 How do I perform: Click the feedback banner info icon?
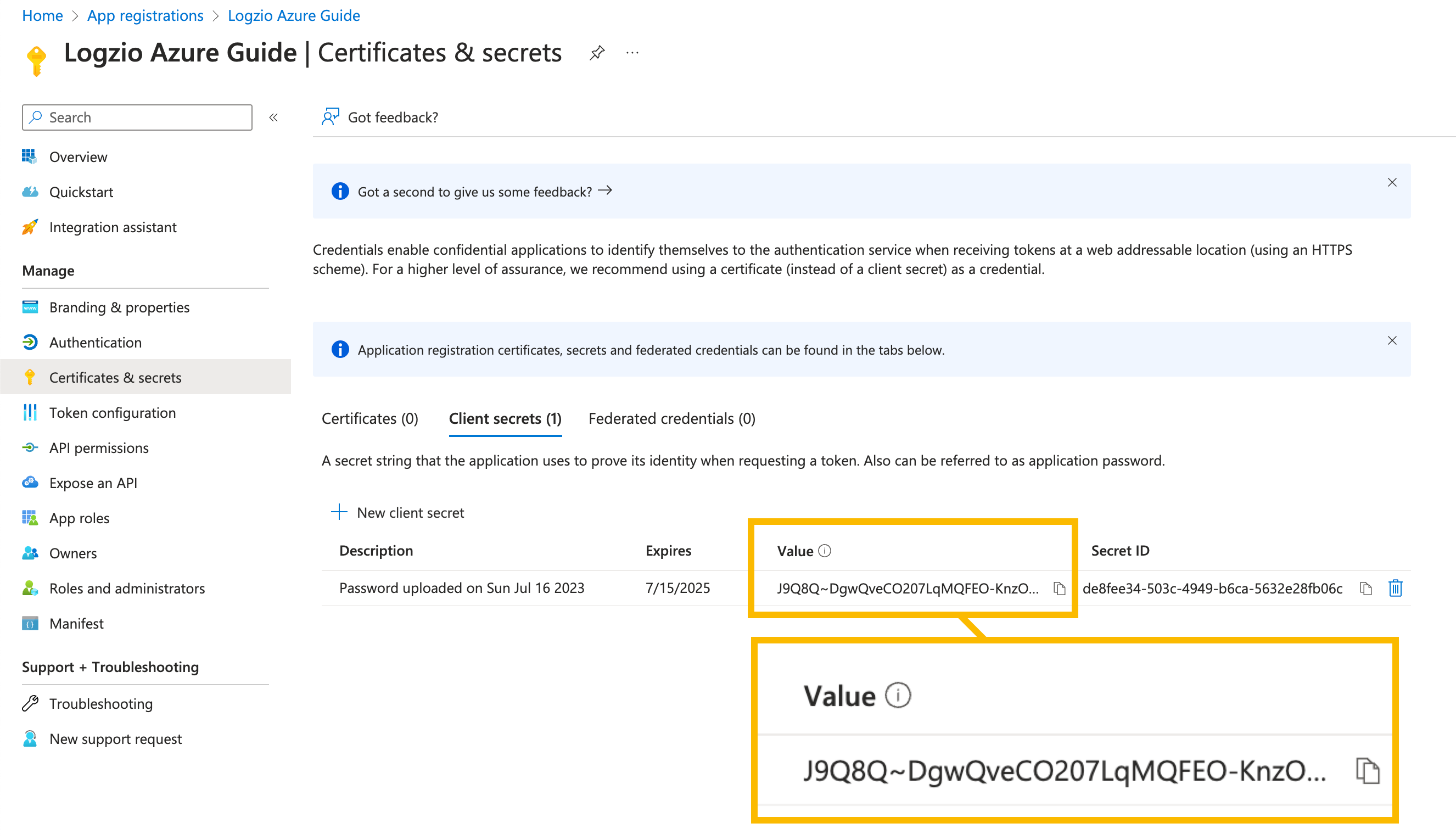pos(340,191)
